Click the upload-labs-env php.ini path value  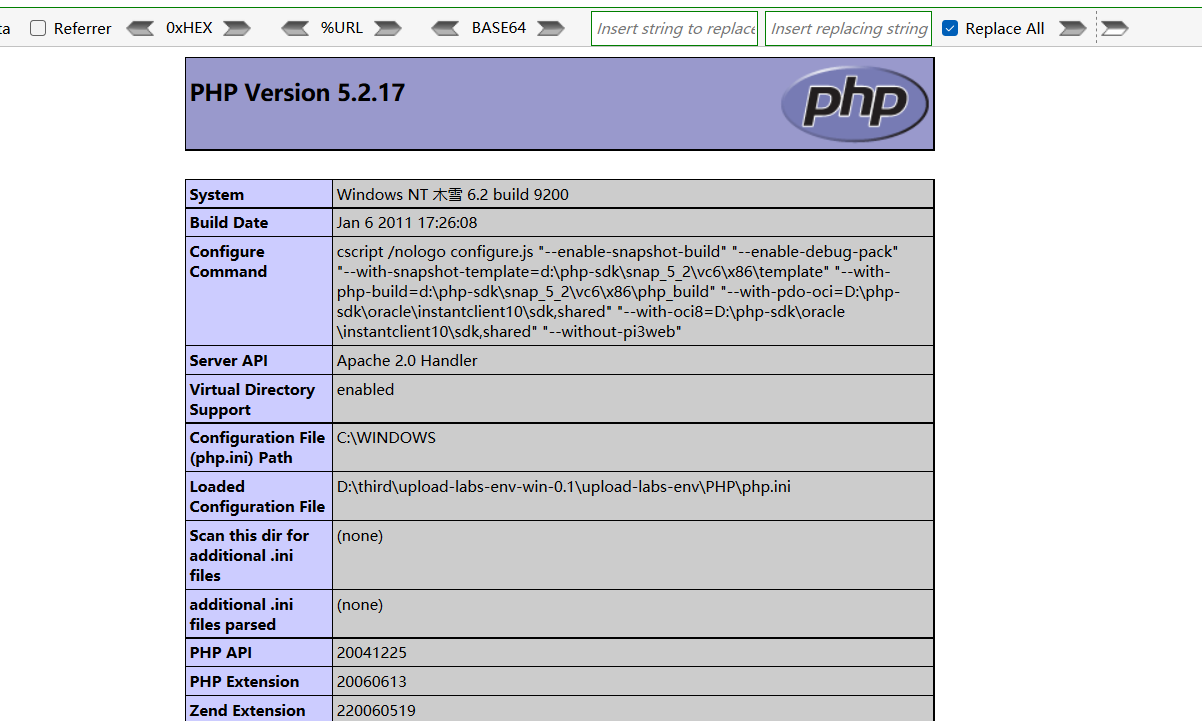564,487
